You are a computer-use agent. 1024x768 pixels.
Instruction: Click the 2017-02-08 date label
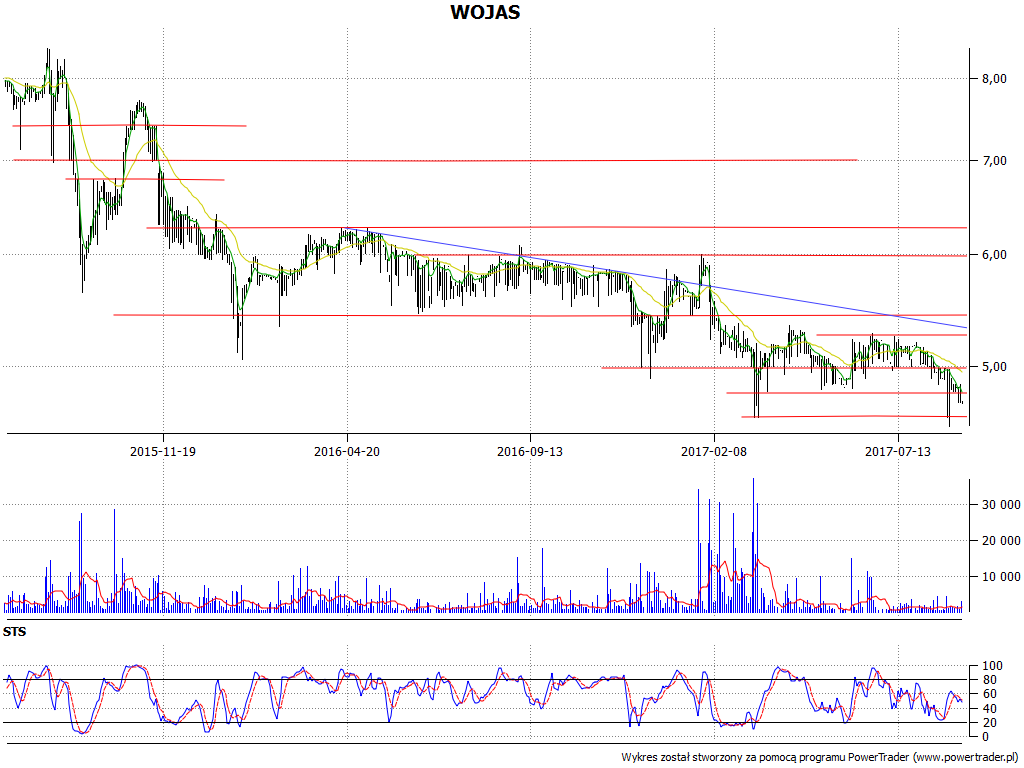[x=714, y=451]
